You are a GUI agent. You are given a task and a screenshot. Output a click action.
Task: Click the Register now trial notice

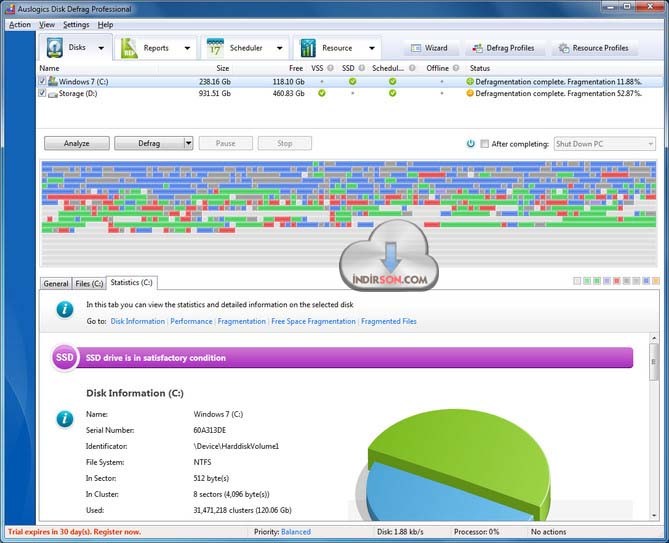coord(75,531)
